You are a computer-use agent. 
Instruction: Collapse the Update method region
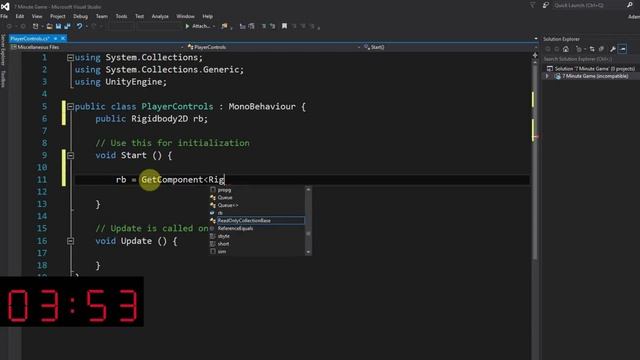pyautogui.click(x=70, y=241)
